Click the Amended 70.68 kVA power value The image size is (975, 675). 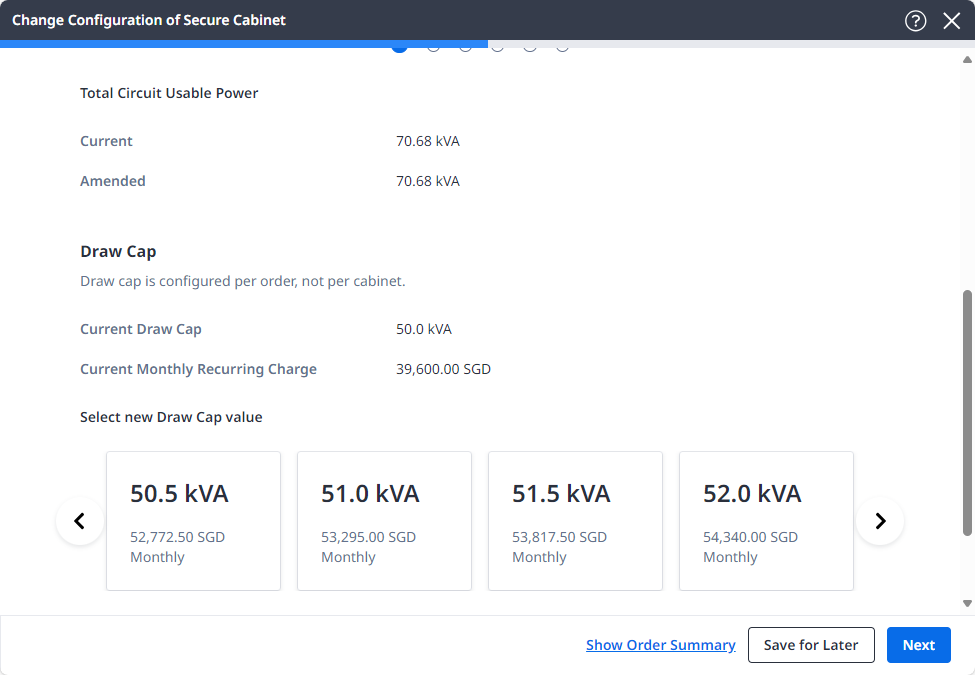click(x=428, y=181)
